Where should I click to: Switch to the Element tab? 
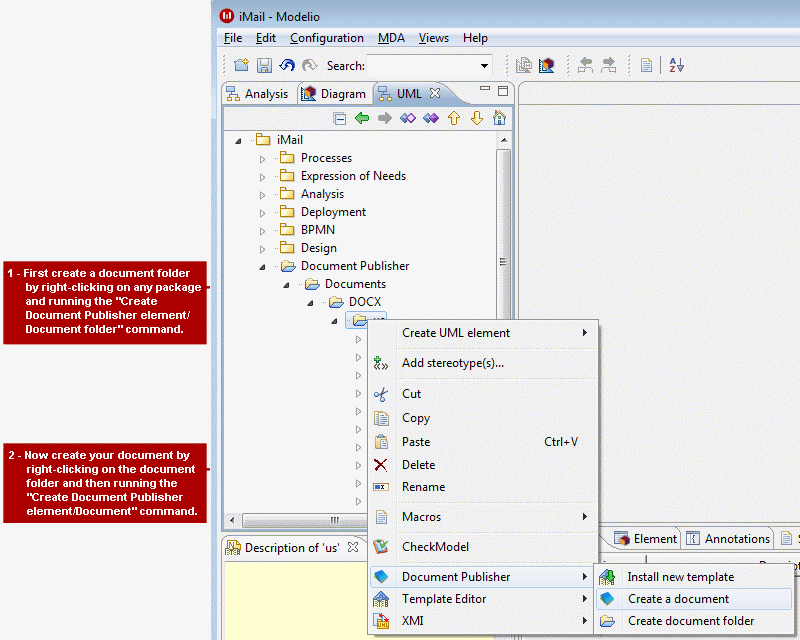(646, 538)
